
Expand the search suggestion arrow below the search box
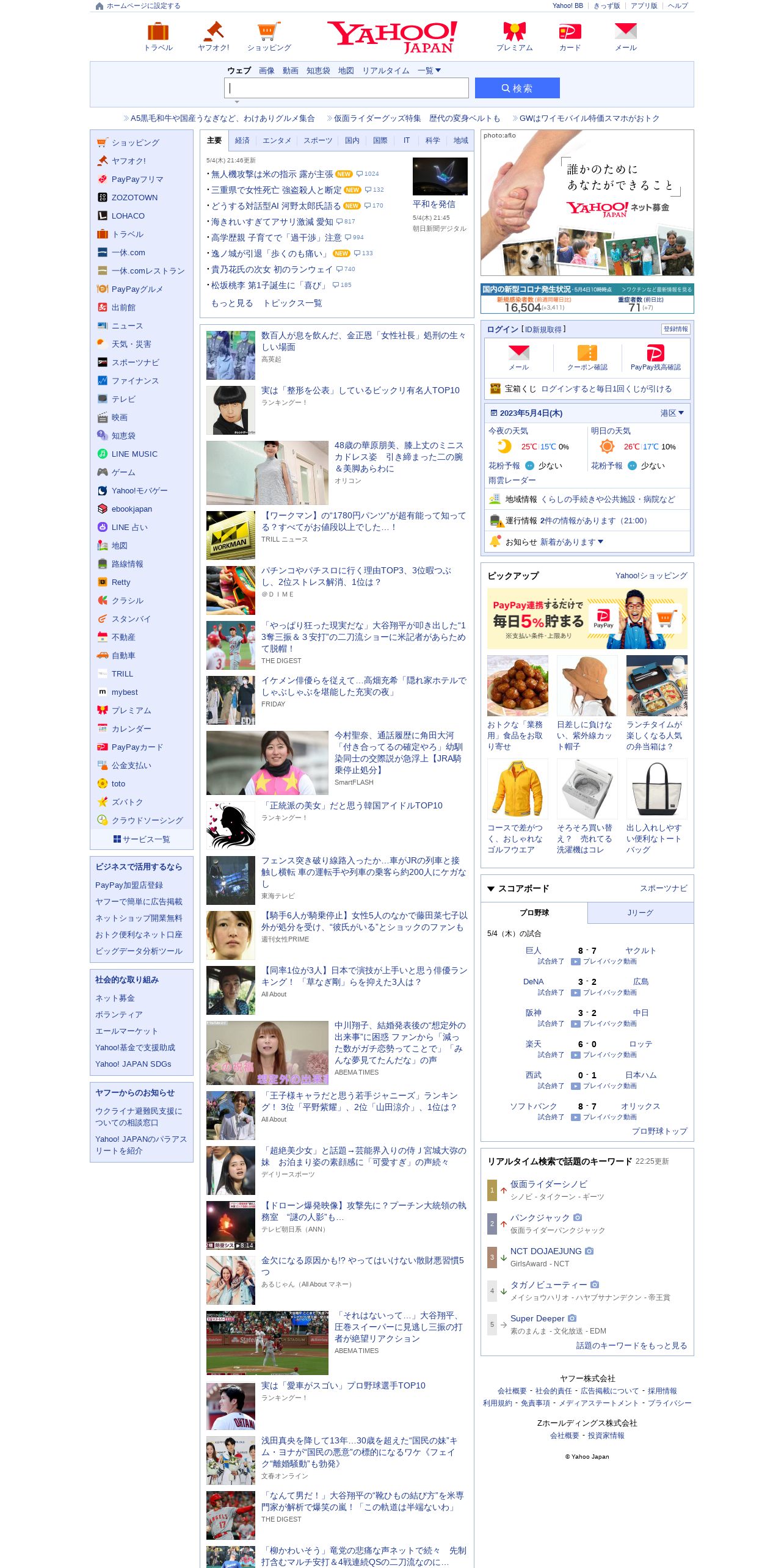coord(237,102)
